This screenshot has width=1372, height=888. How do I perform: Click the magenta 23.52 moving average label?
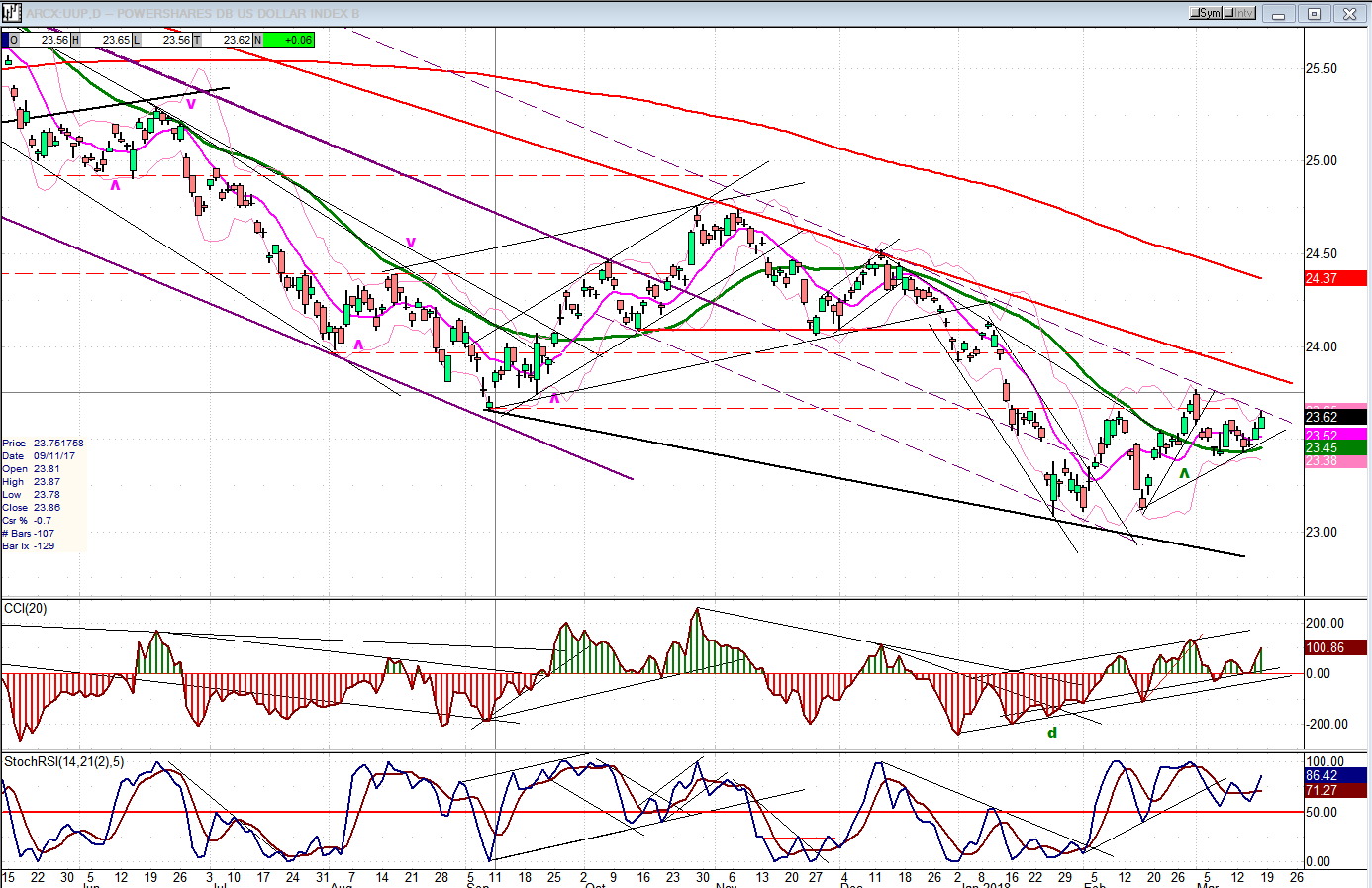point(1322,435)
